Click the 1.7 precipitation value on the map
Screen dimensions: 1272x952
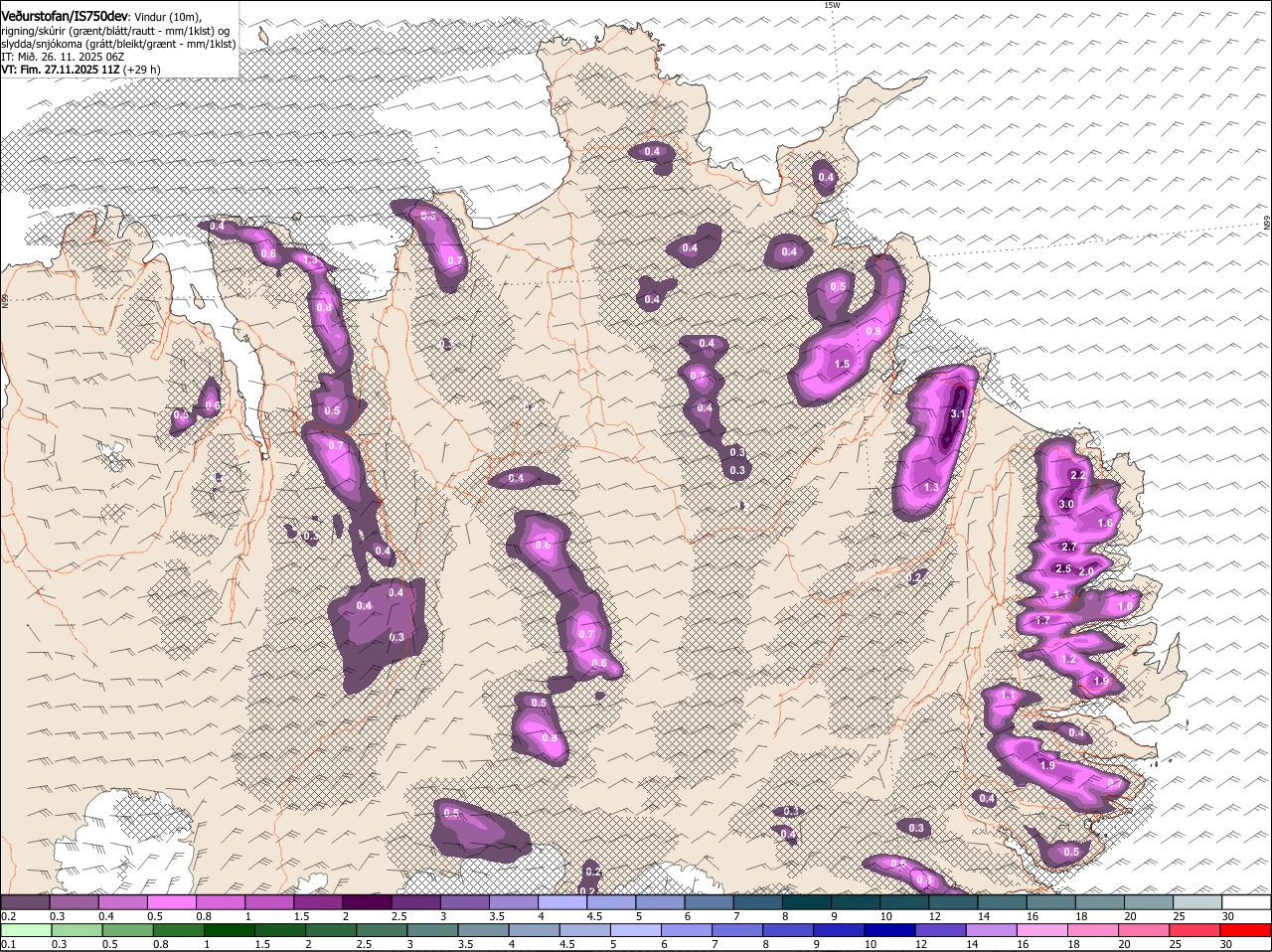coord(1042,621)
